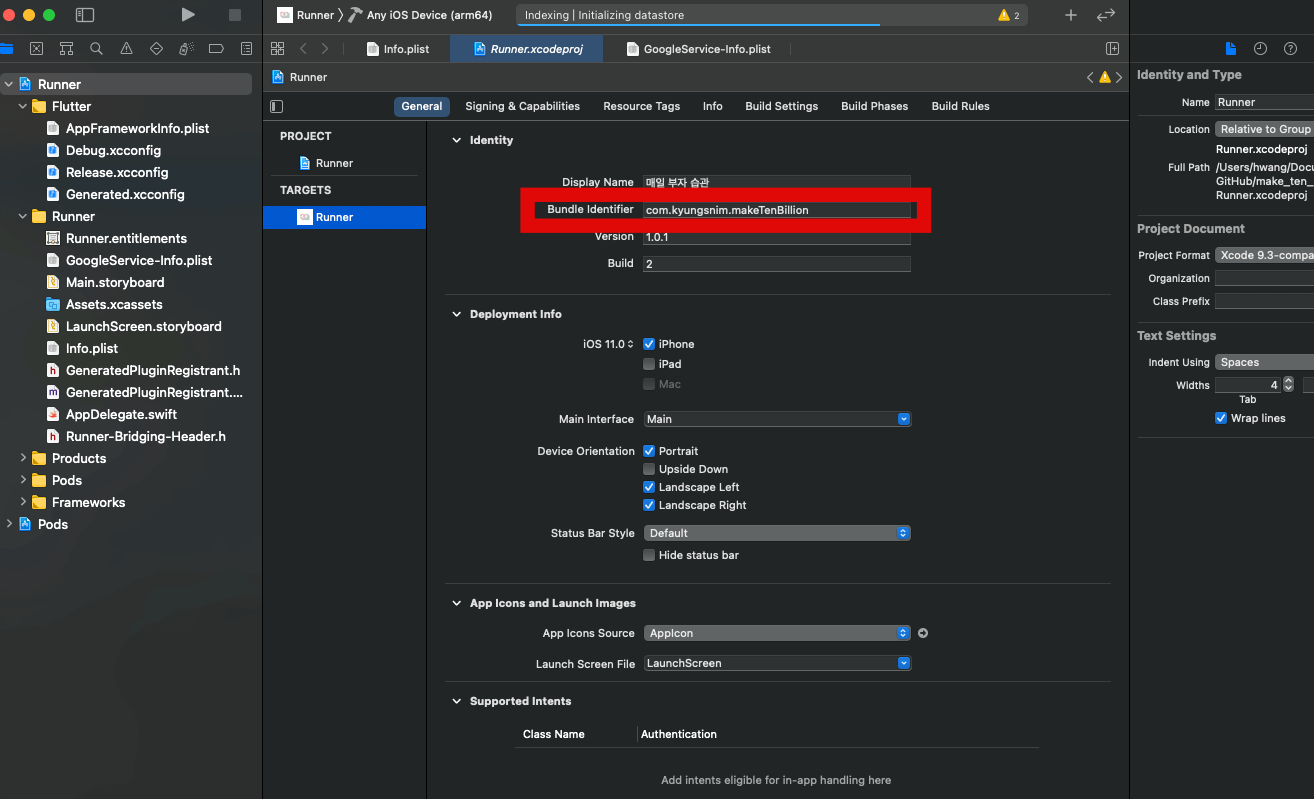Open AppDelegate.swift in the navigator

(121, 414)
